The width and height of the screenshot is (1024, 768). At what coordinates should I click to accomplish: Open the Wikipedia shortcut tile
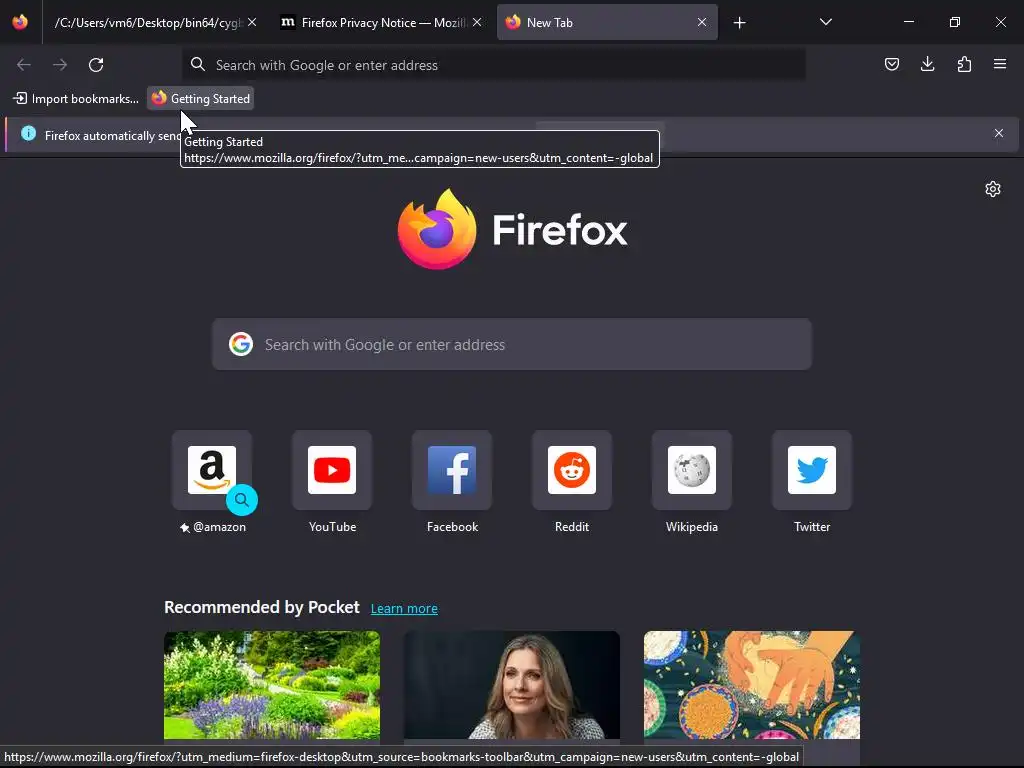(692, 470)
